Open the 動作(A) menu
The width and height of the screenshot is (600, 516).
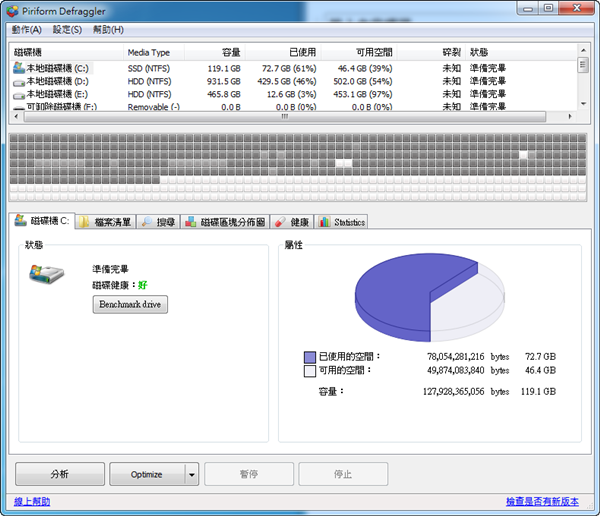(26, 30)
